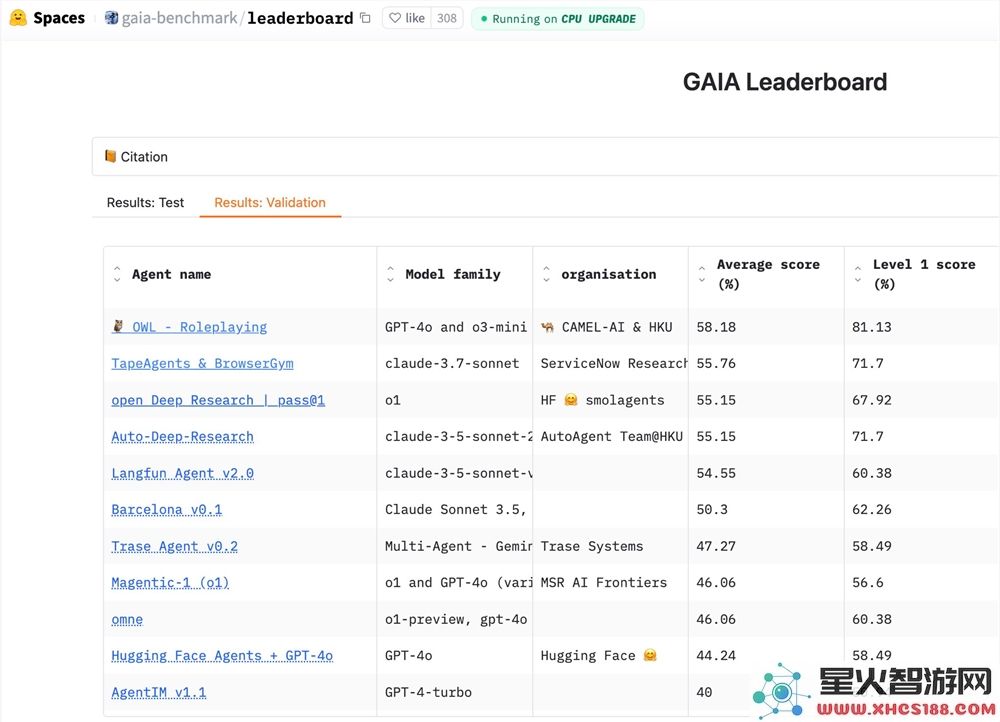The height and width of the screenshot is (722, 1000).
Task: Sort by the organisation column arrows
Action: (x=547, y=274)
